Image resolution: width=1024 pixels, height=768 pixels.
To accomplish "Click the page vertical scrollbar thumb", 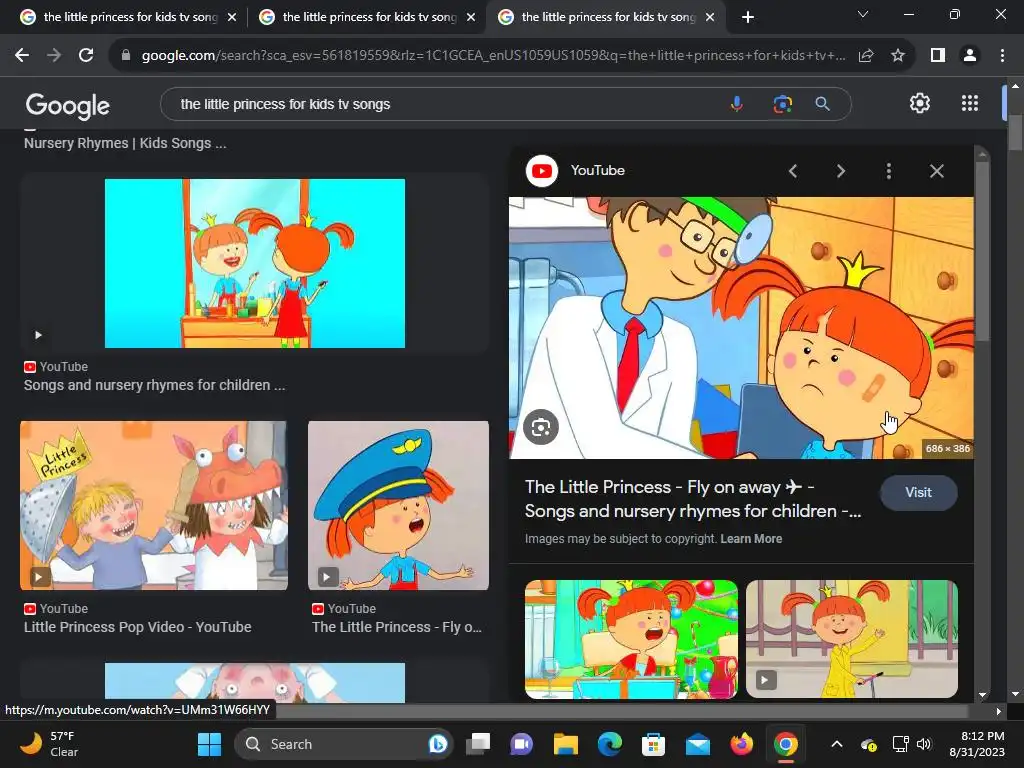I will coord(1015,133).
